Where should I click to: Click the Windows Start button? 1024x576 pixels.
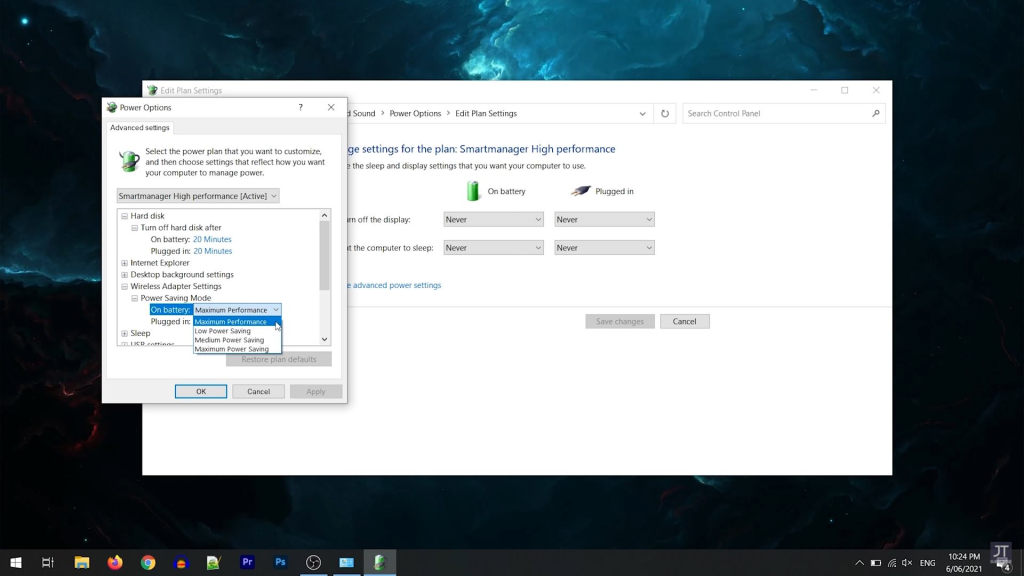16,563
